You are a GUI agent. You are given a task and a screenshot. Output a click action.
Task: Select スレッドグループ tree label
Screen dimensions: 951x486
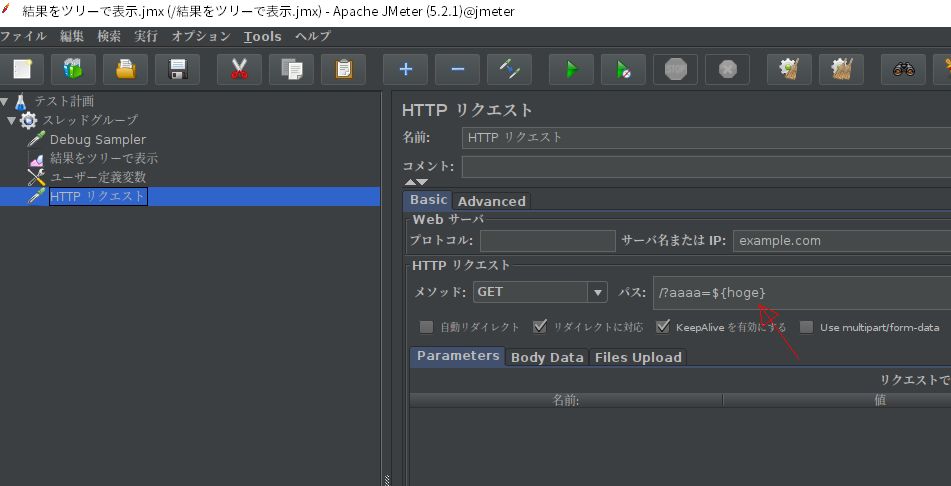pyautogui.click(x=90, y=120)
